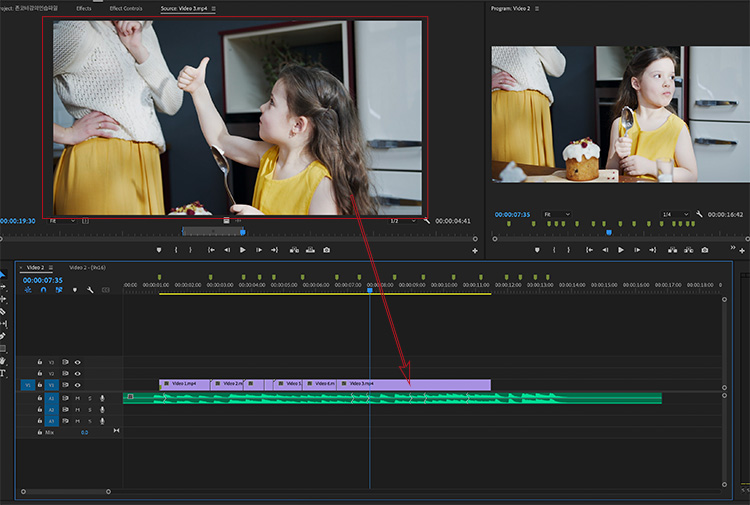Click the Source monitor blue playhead
750x505 pixels.
243,232
